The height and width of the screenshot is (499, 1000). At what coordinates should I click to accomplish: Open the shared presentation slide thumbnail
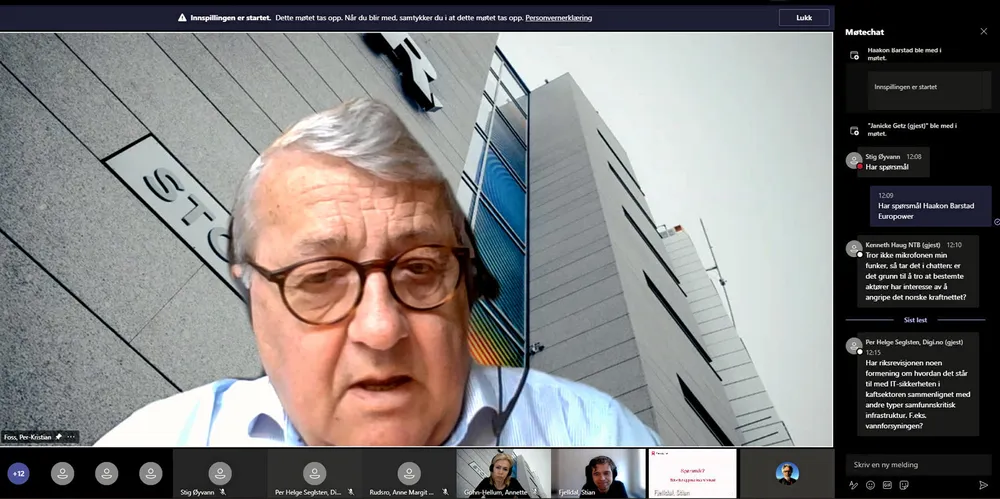[692, 473]
